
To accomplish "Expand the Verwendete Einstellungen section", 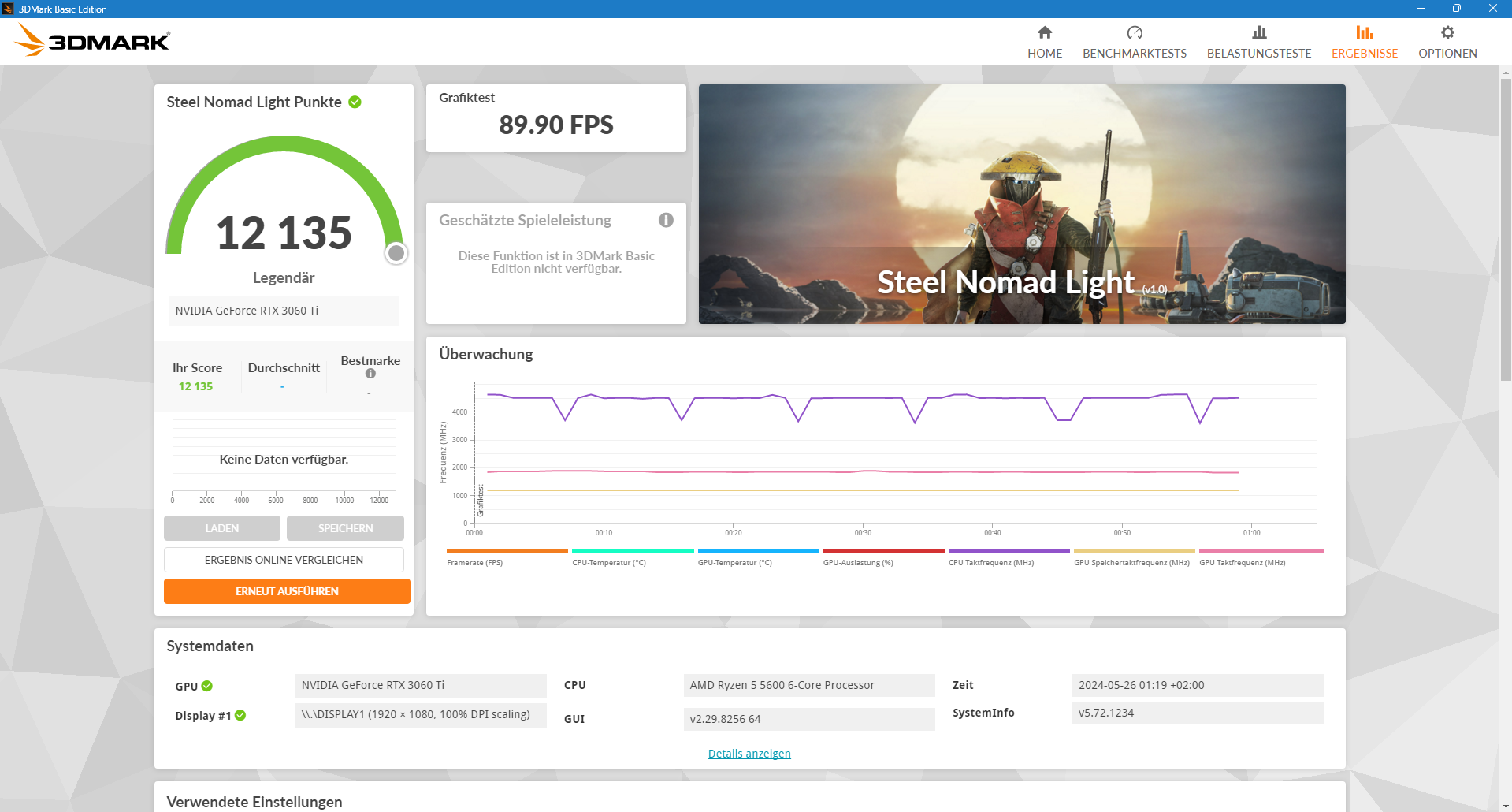I will point(254,802).
